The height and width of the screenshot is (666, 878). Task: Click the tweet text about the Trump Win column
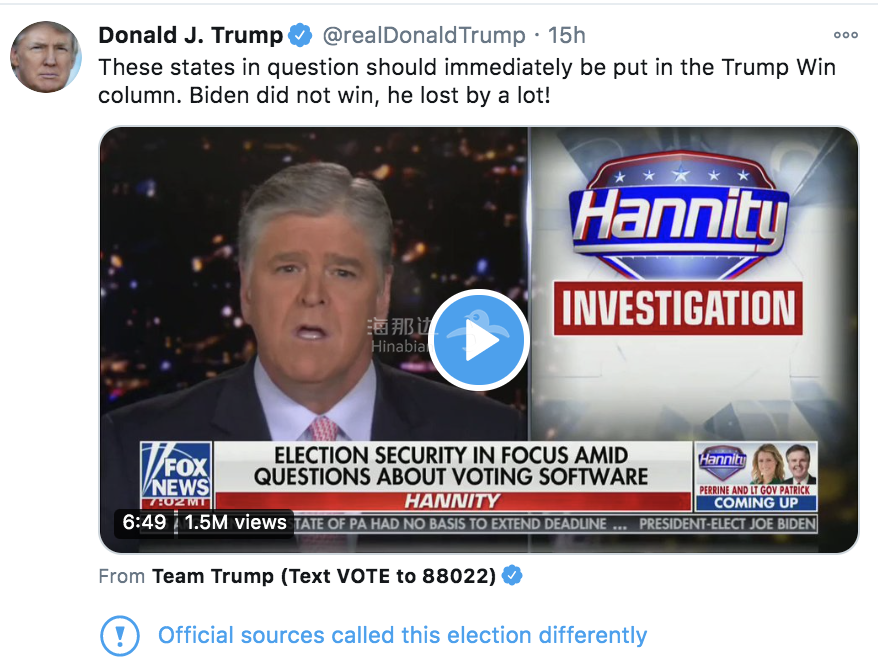(466, 81)
